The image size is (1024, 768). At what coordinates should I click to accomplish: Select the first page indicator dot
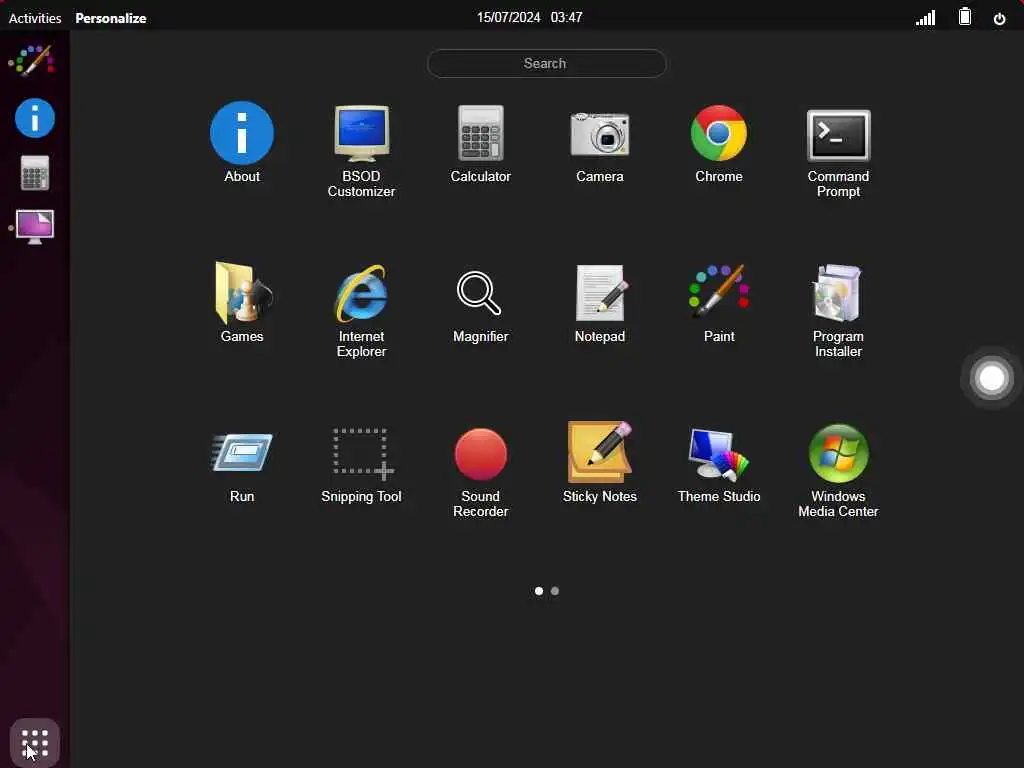point(539,591)
